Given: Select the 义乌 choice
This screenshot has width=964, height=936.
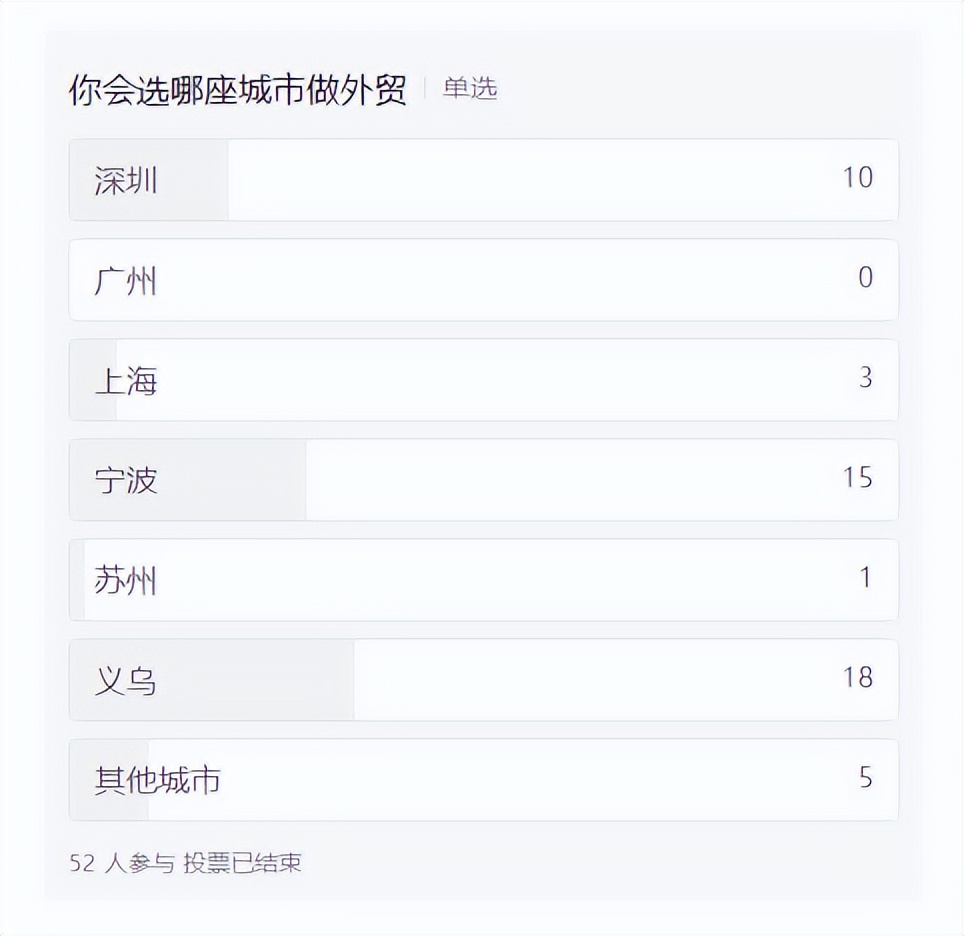Looking at the screenshot, I should 127,681.
